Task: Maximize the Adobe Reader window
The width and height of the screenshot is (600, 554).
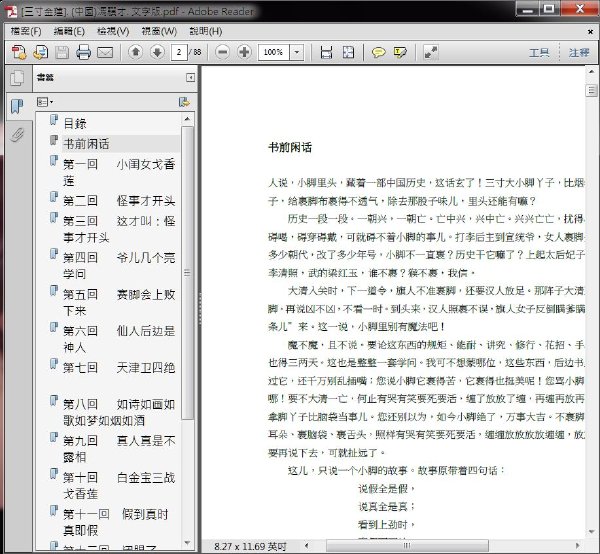Action: pyautogui.click(x=549, y=9)
